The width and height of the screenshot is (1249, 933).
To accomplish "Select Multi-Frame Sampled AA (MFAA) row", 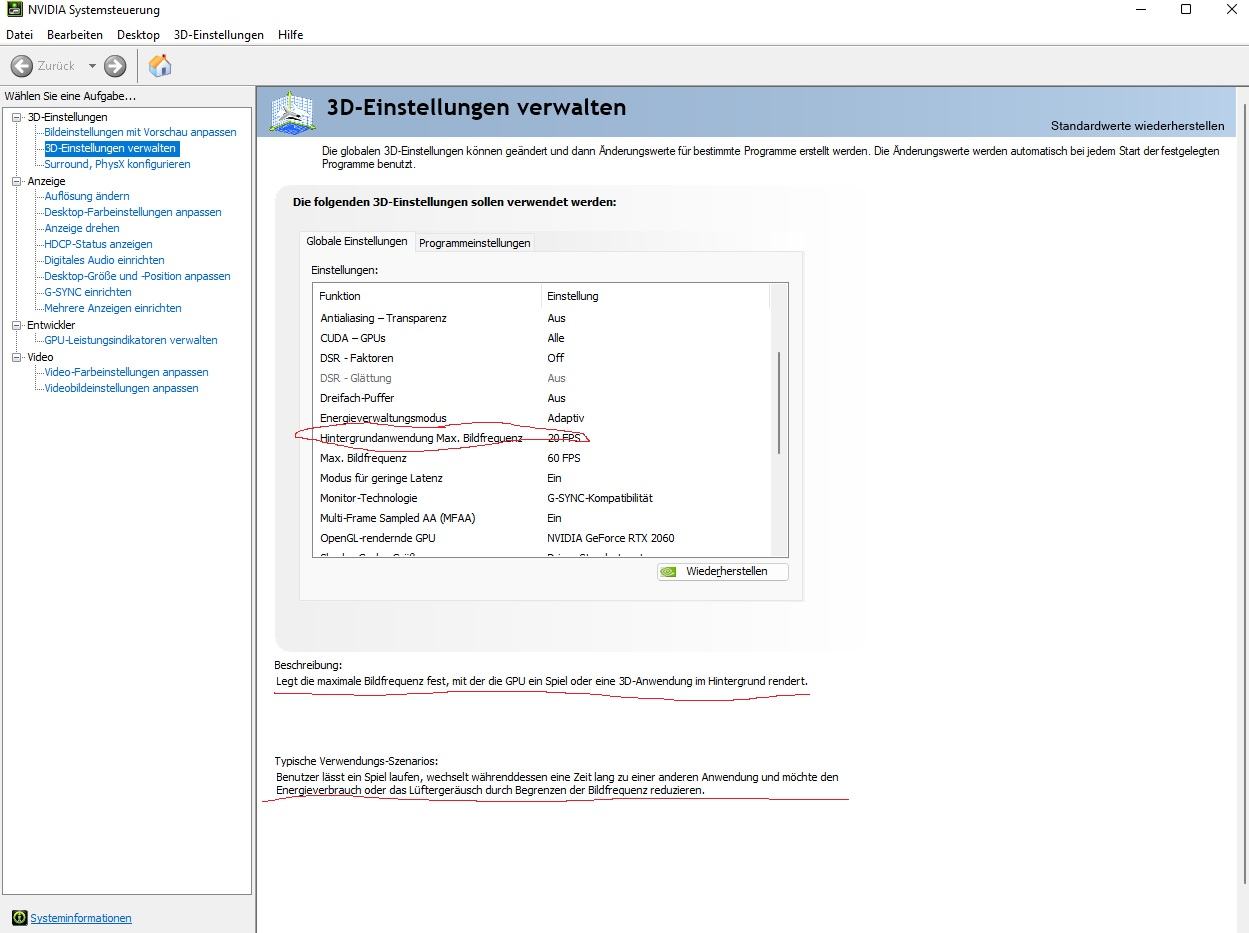I will pyautogui.click(x=541, y=518).
